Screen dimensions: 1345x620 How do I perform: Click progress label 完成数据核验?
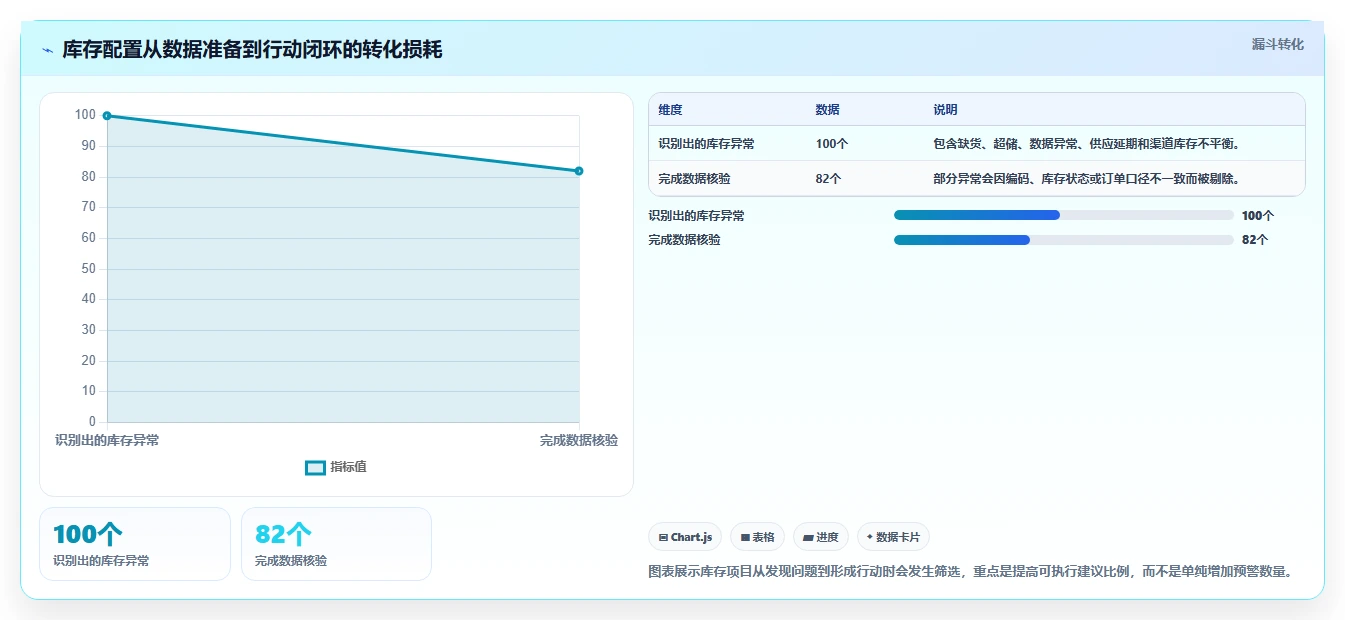click(684, 240)
